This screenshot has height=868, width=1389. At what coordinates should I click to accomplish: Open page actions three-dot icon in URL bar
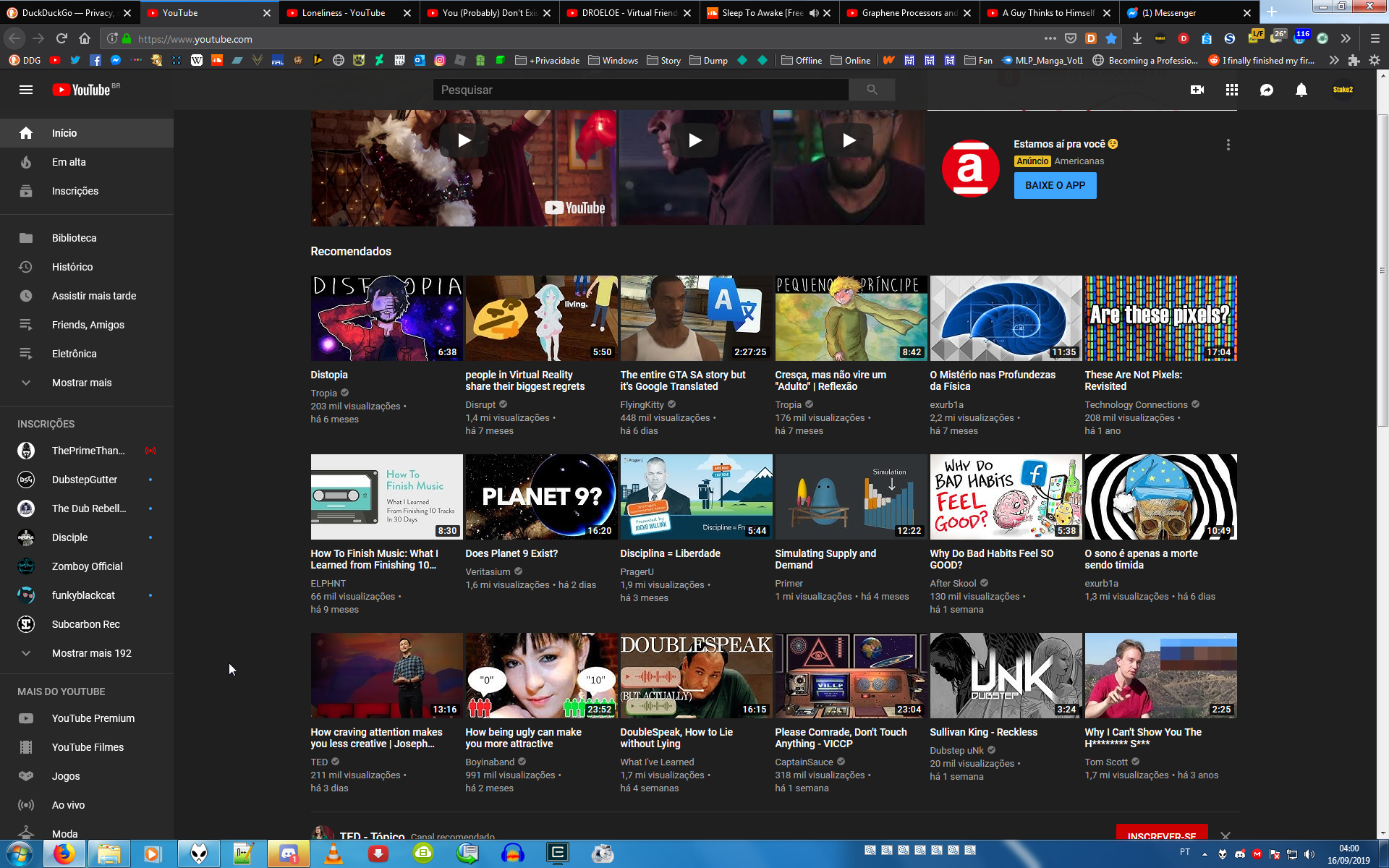1050,38
